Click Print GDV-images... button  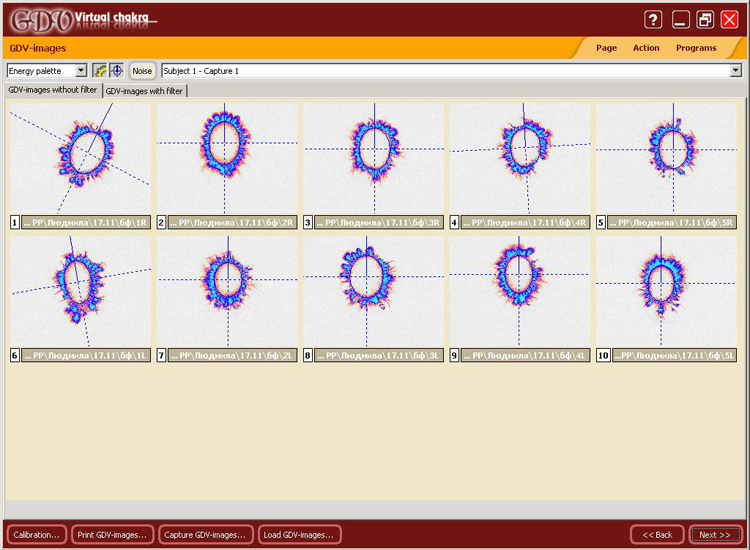tap(113, 535)
